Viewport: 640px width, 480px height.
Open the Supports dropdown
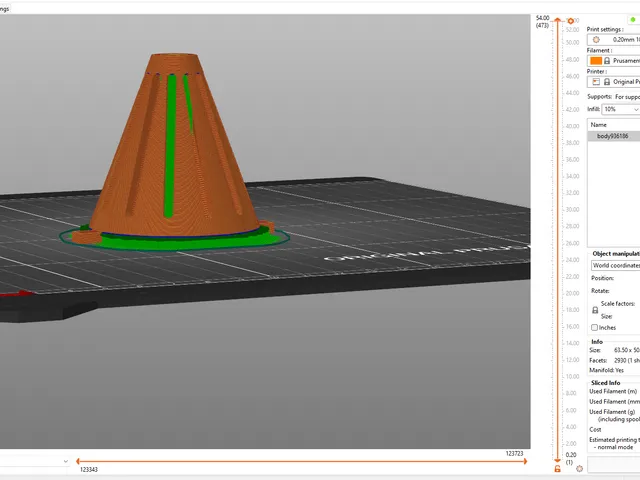[627, 97]
